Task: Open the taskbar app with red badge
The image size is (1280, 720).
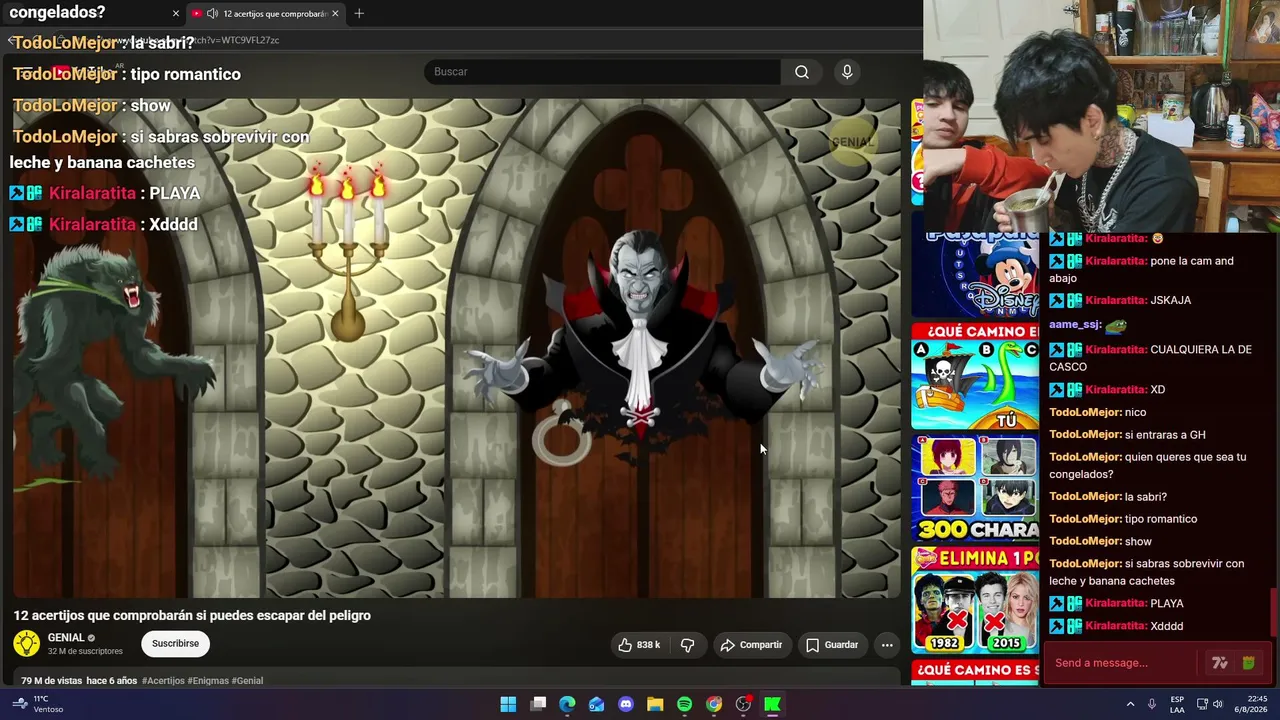Action: (743, 704)
